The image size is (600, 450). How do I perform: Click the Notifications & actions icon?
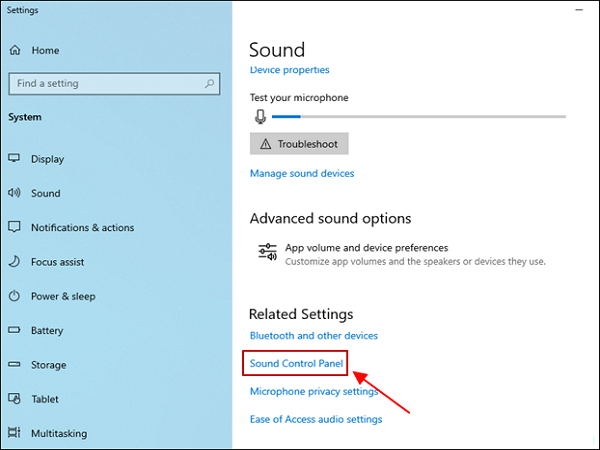click(x=14, y=228)
